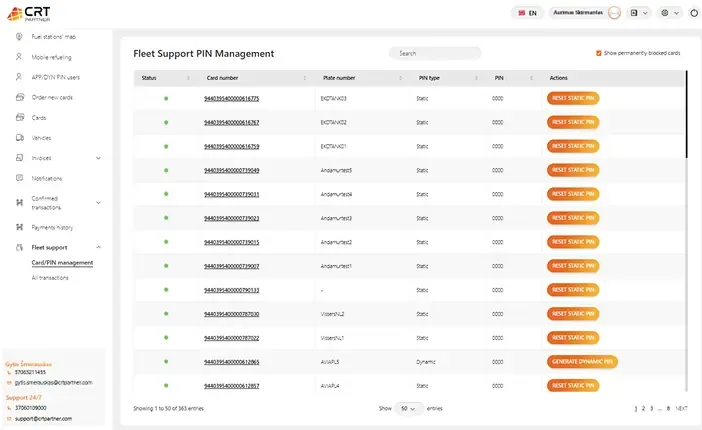Expand the Invoices sidebar section
This screenshot has height=430, width=702.
(97, 158)
